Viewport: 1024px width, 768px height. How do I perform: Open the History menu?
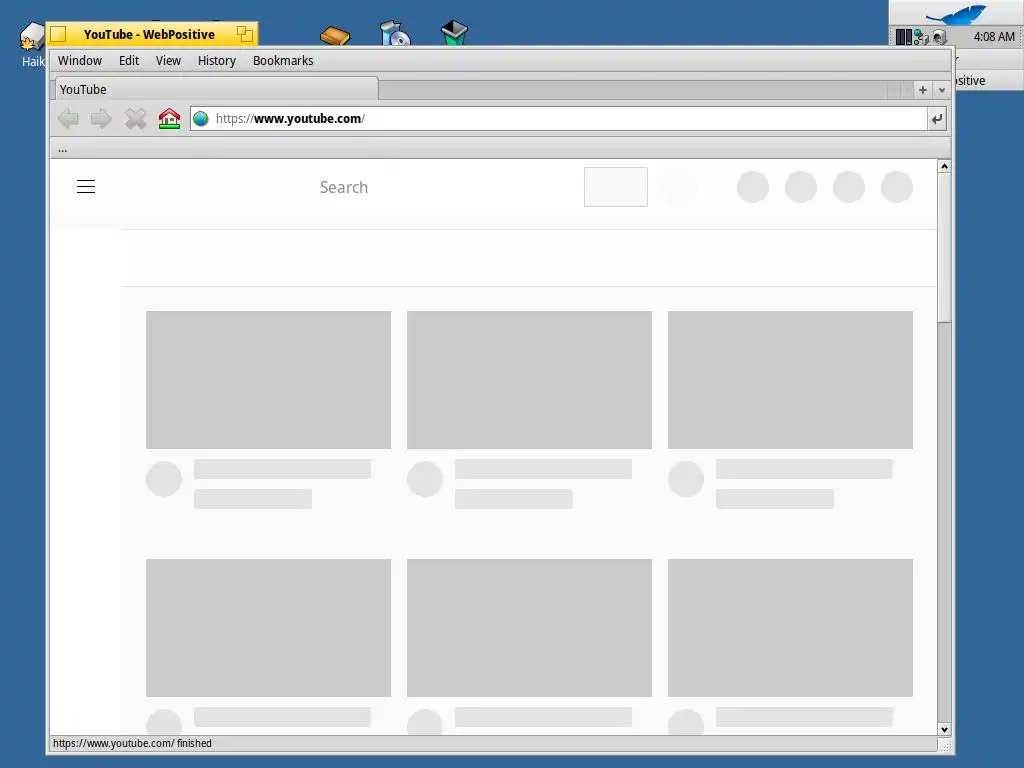(217, 61)
